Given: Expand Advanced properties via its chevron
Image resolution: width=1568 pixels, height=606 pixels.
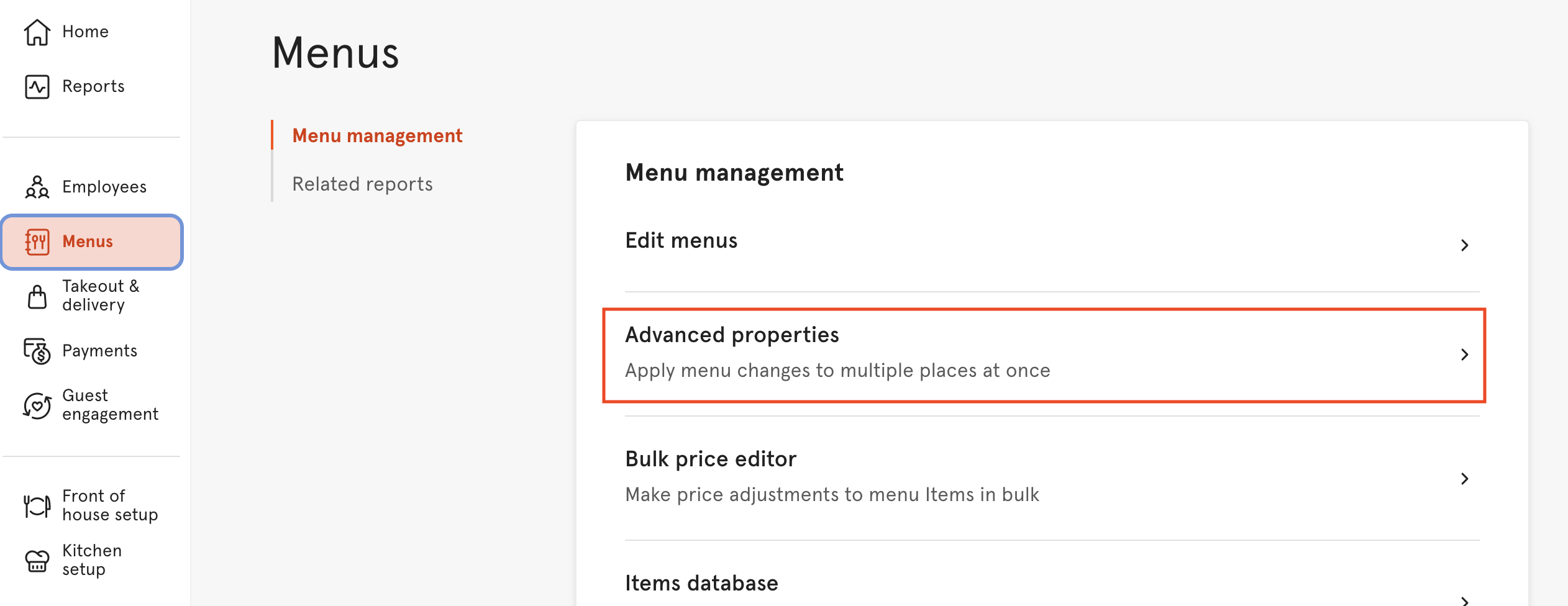Looking at the screenshot, I should (1465, 355).
